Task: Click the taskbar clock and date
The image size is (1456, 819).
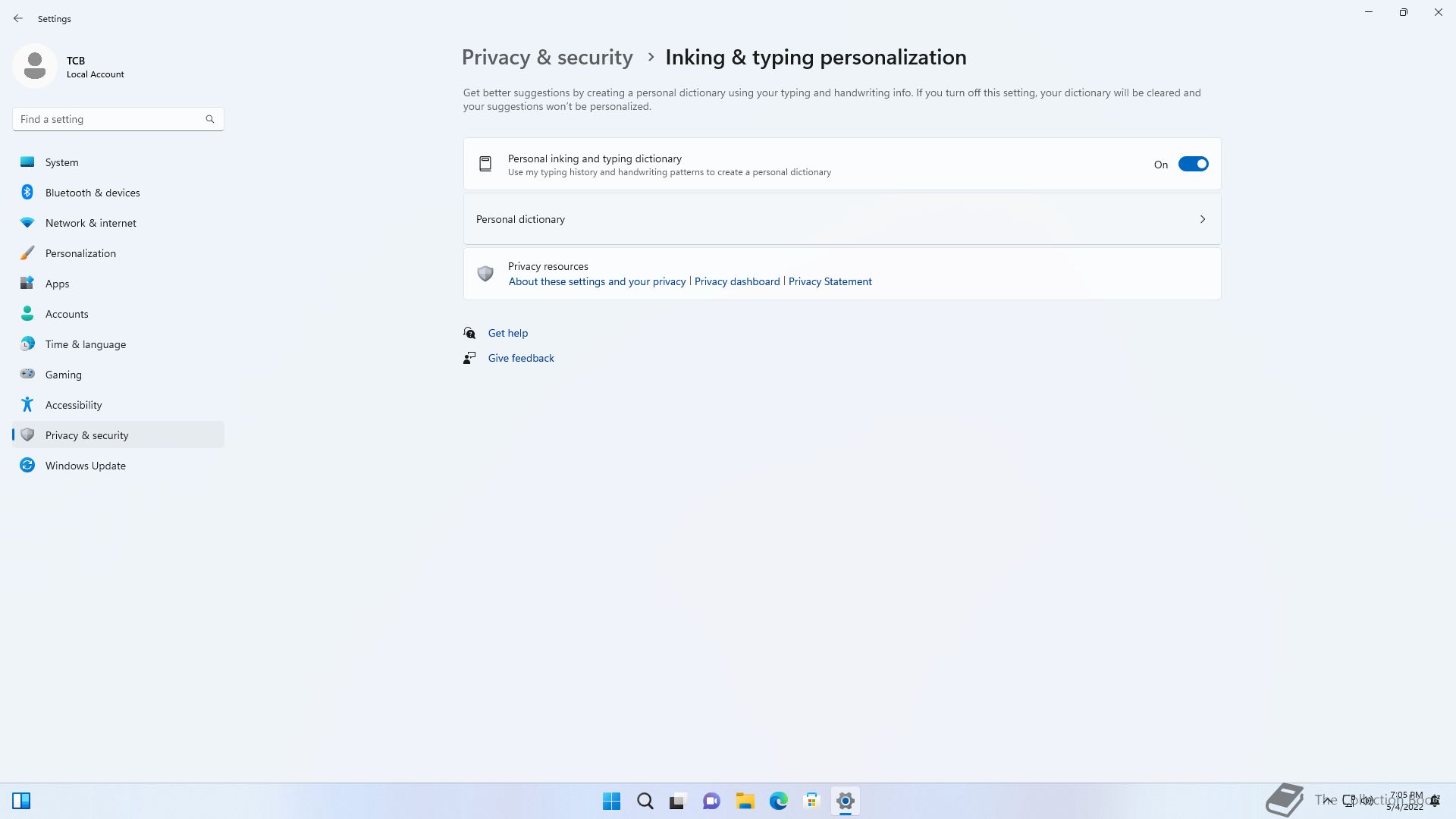Action: pyautogui.click(x=1405, y=801)
